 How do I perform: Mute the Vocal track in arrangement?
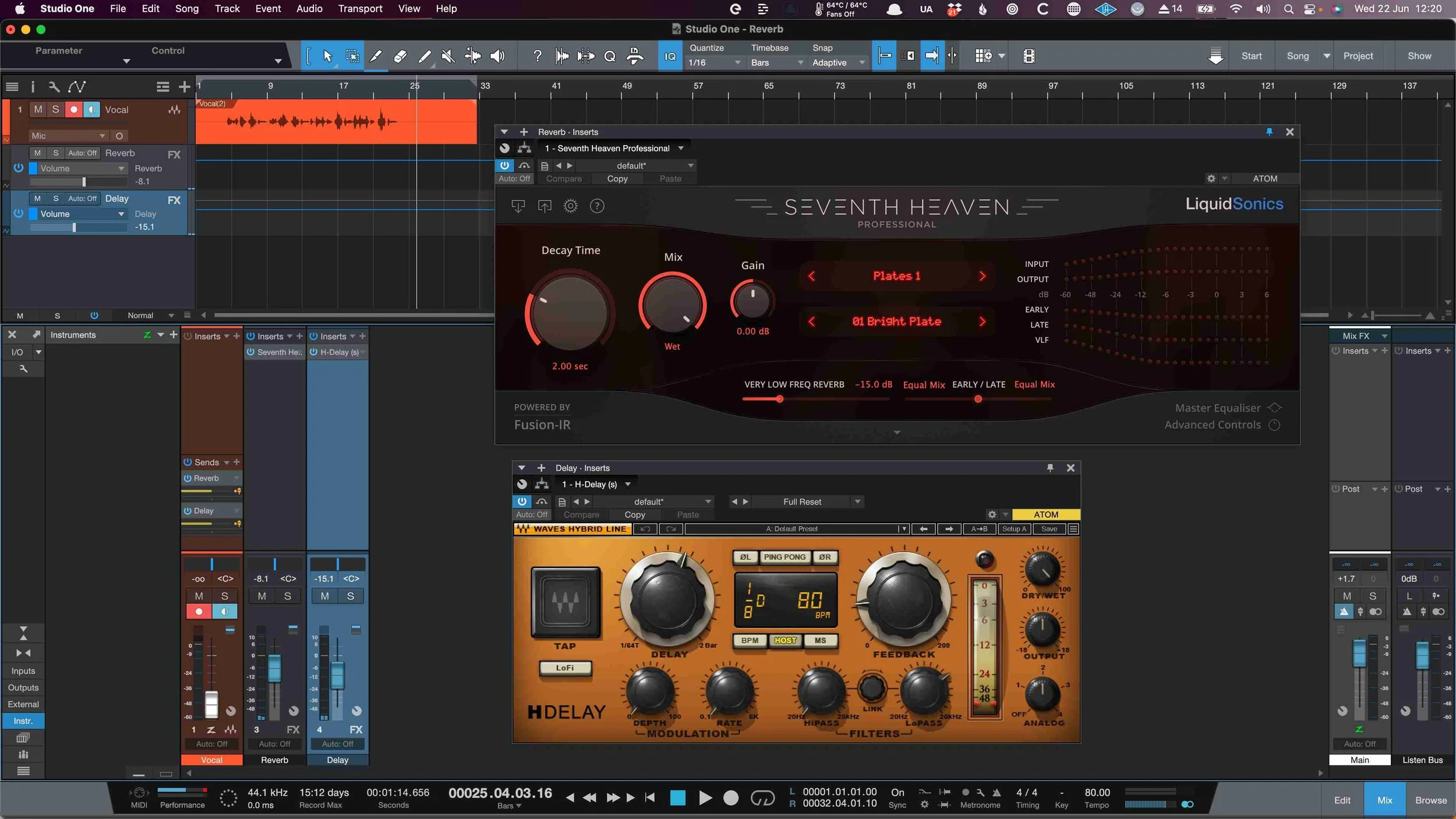[x=38, y=110]
